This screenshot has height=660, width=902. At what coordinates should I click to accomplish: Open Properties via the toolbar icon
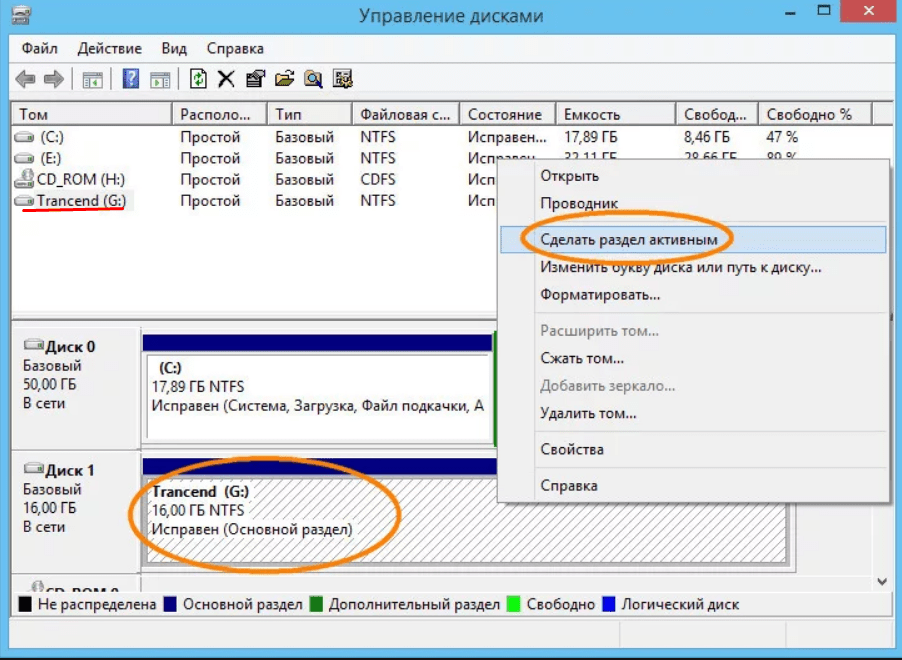click(x=256, y=79)
